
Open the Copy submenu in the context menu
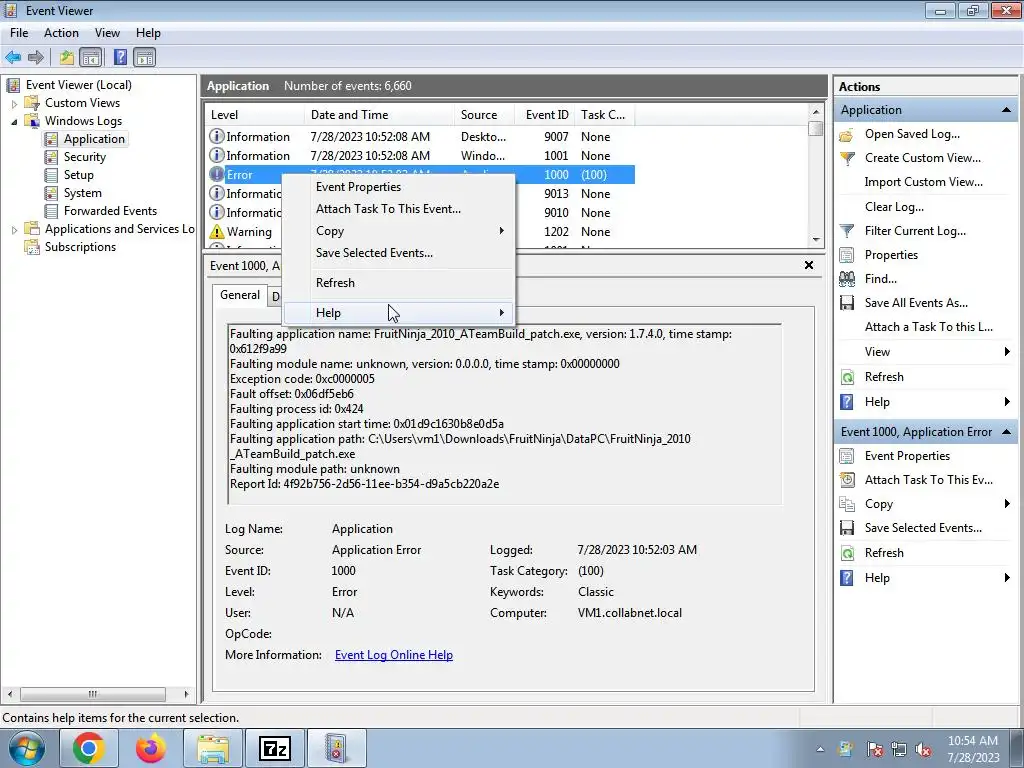pyautogui.click(x=398, y=231)
